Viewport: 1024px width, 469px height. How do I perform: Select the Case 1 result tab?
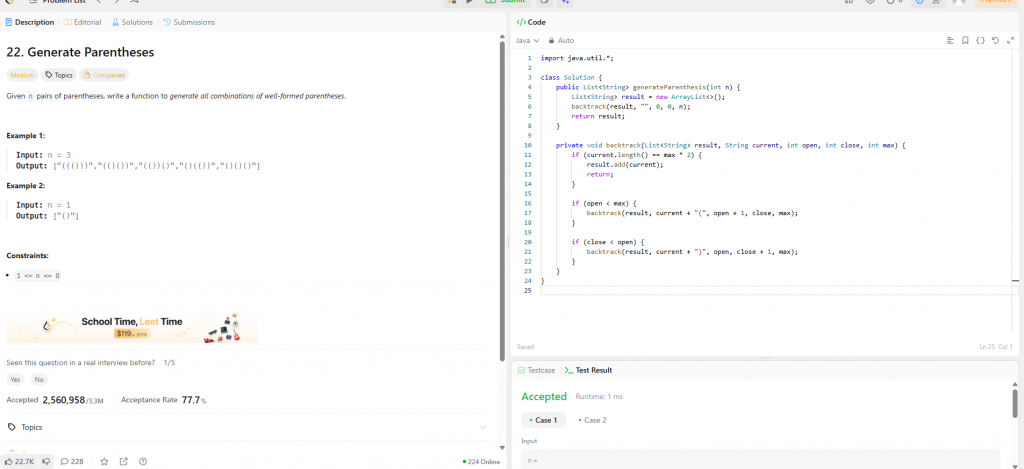click(543, 420)
